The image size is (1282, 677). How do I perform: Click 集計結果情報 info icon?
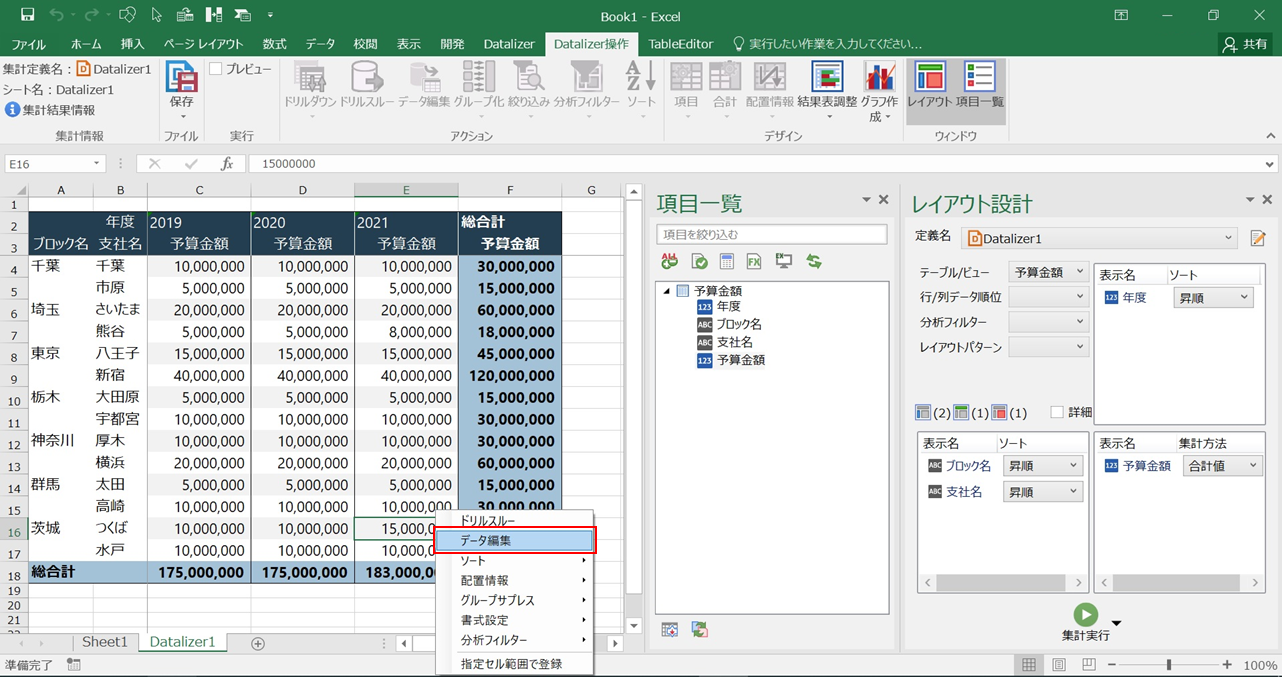(12, 110)
